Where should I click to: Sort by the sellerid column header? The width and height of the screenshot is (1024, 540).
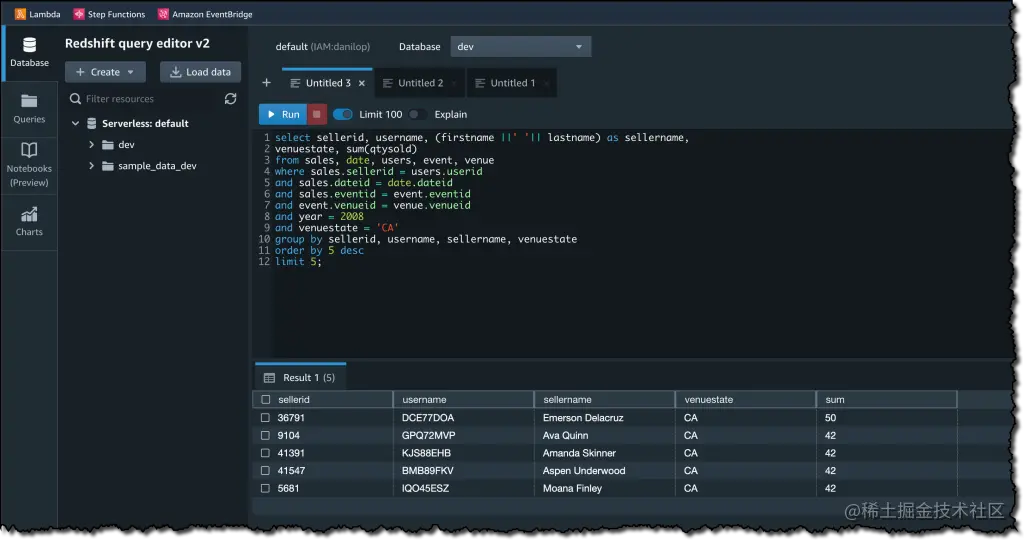pyautogui.click(x=323, y=400)
